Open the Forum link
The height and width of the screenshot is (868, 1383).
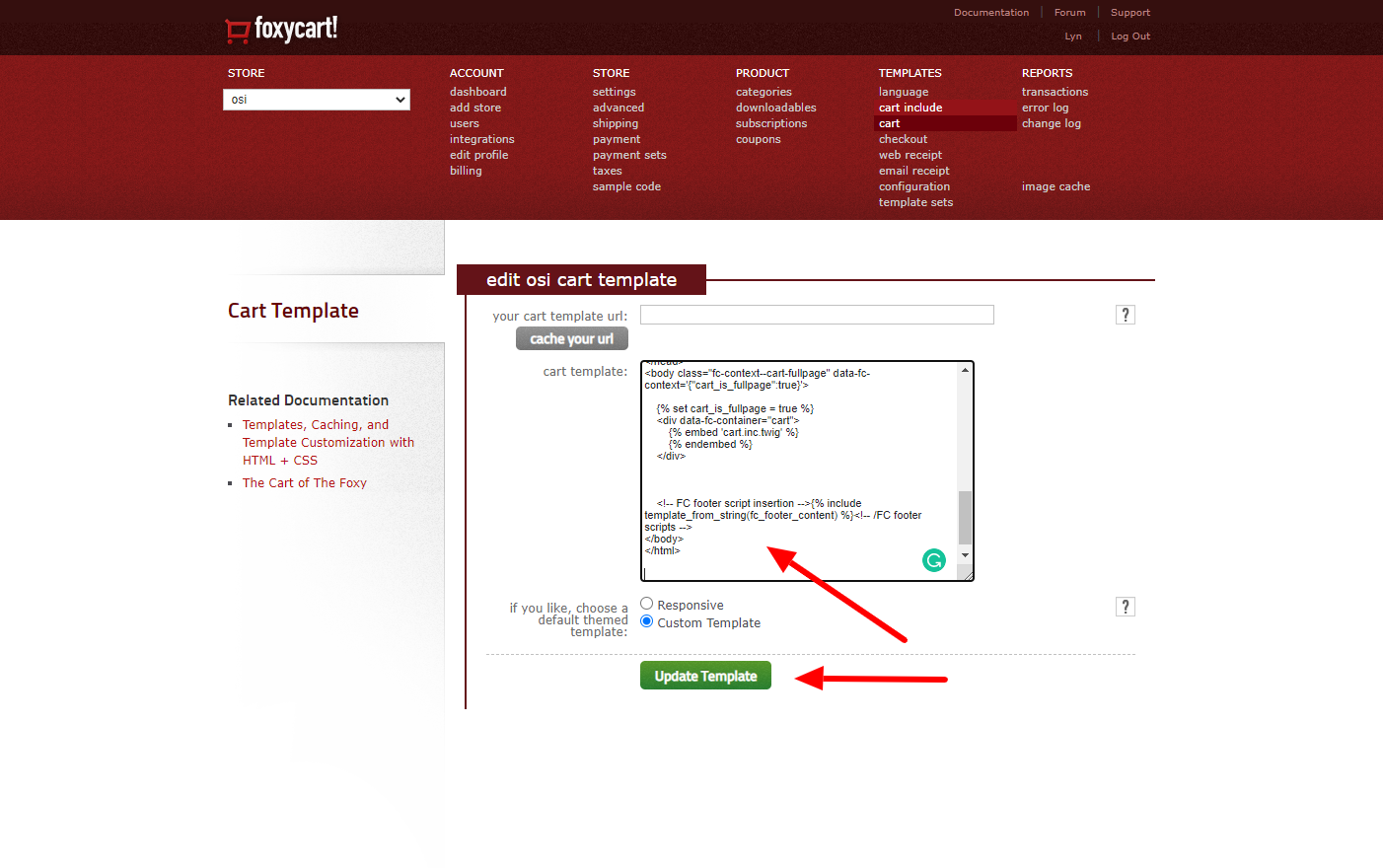click(x=1069, y=13)
